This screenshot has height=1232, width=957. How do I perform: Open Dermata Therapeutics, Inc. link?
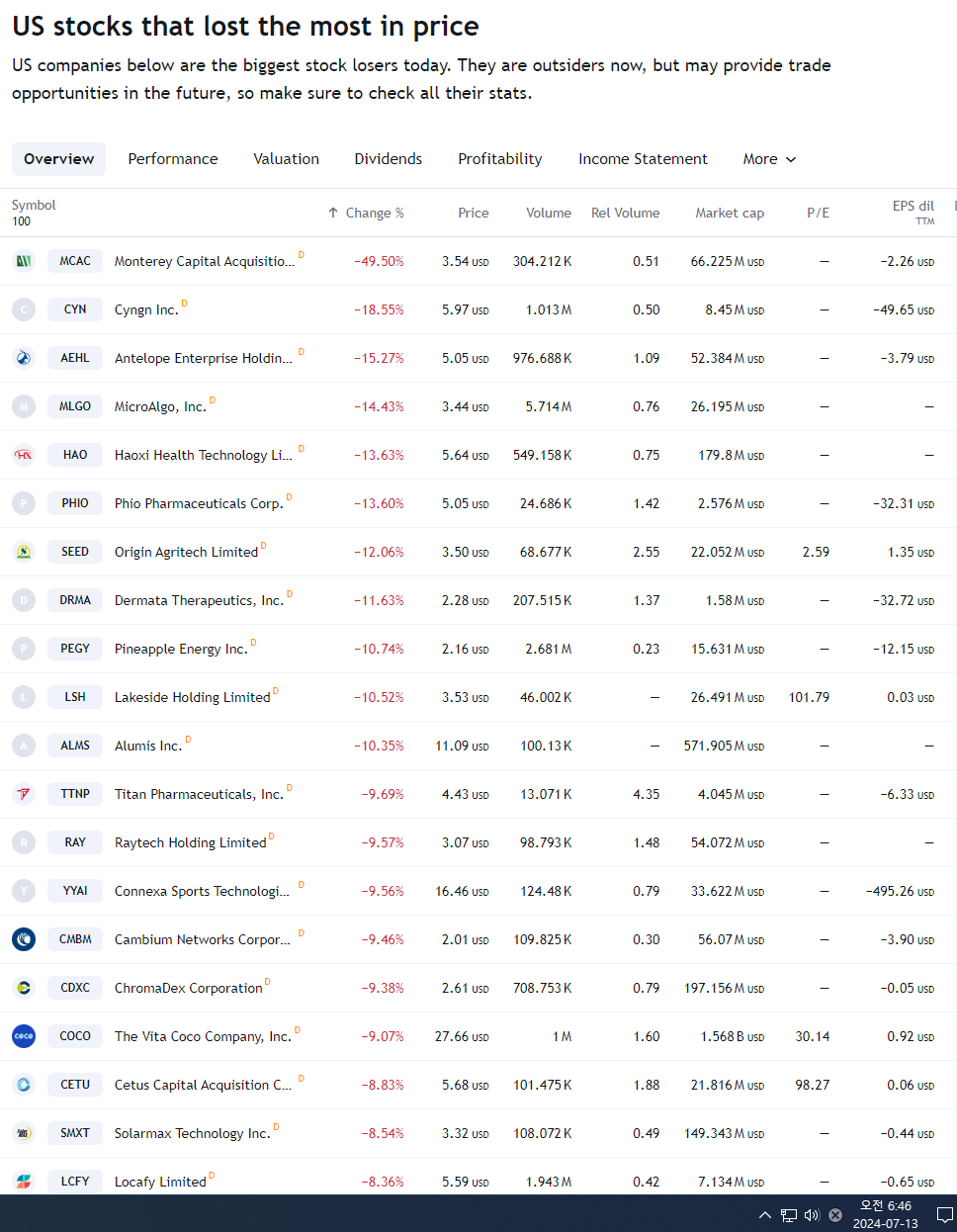199,600
